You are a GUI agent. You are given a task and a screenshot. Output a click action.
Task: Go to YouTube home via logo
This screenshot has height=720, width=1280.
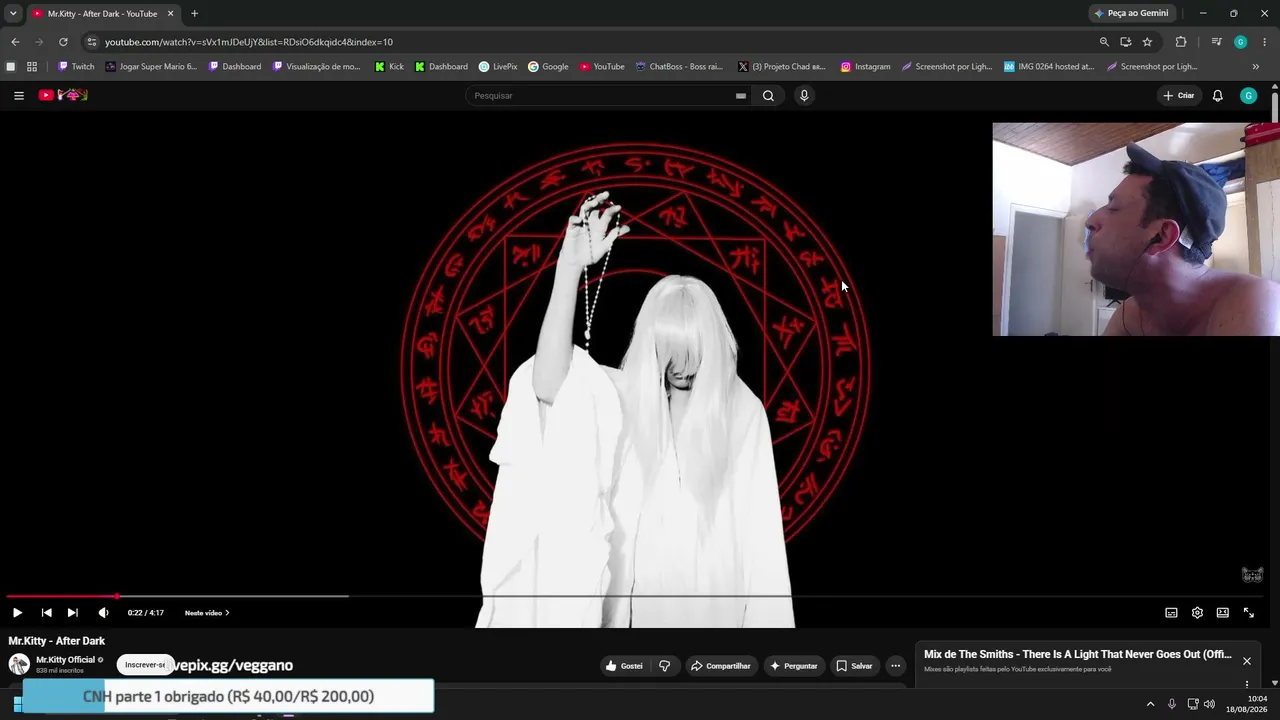point(63,95)
